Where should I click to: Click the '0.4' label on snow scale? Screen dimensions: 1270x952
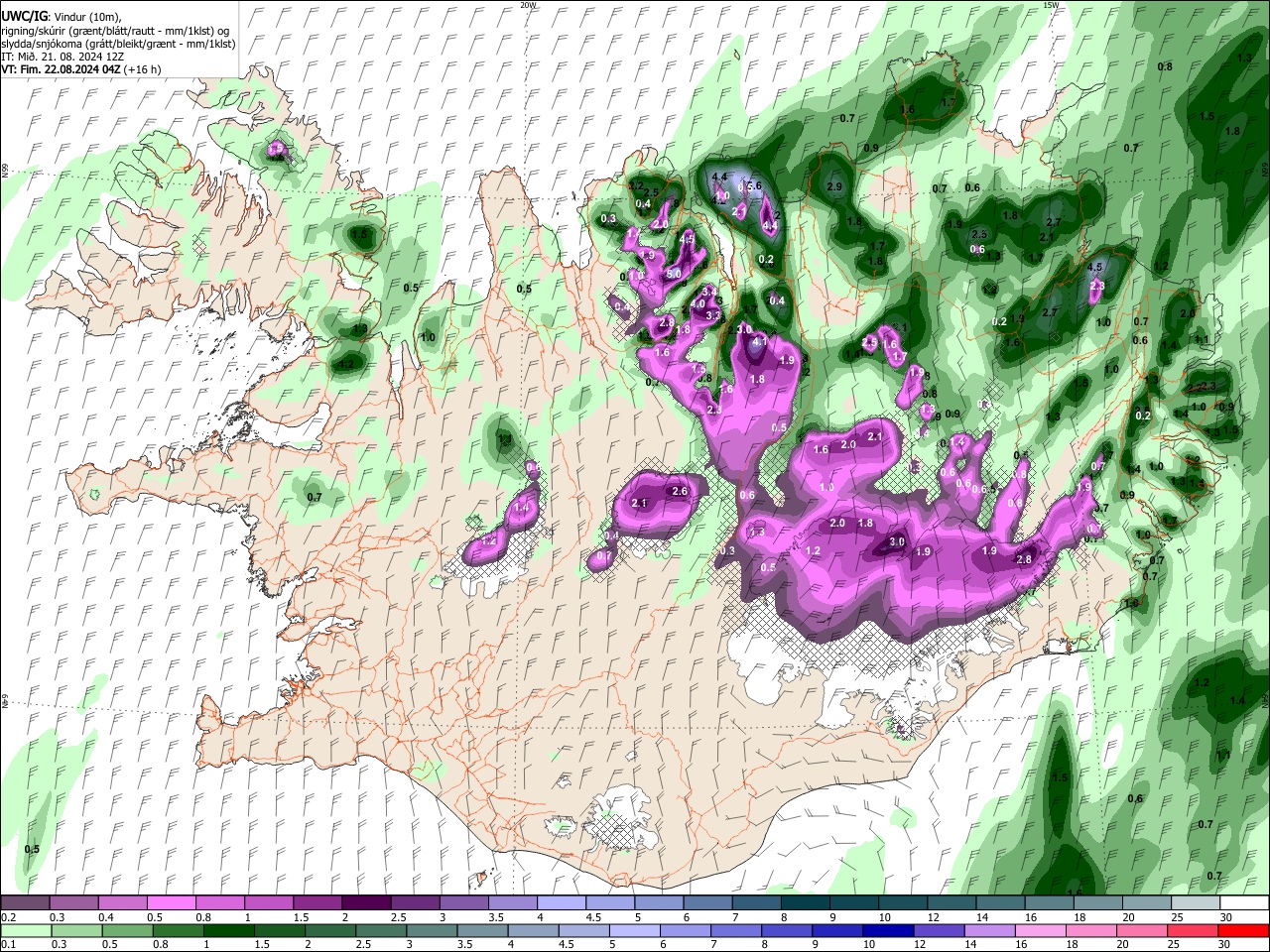(x=105, y=917)
